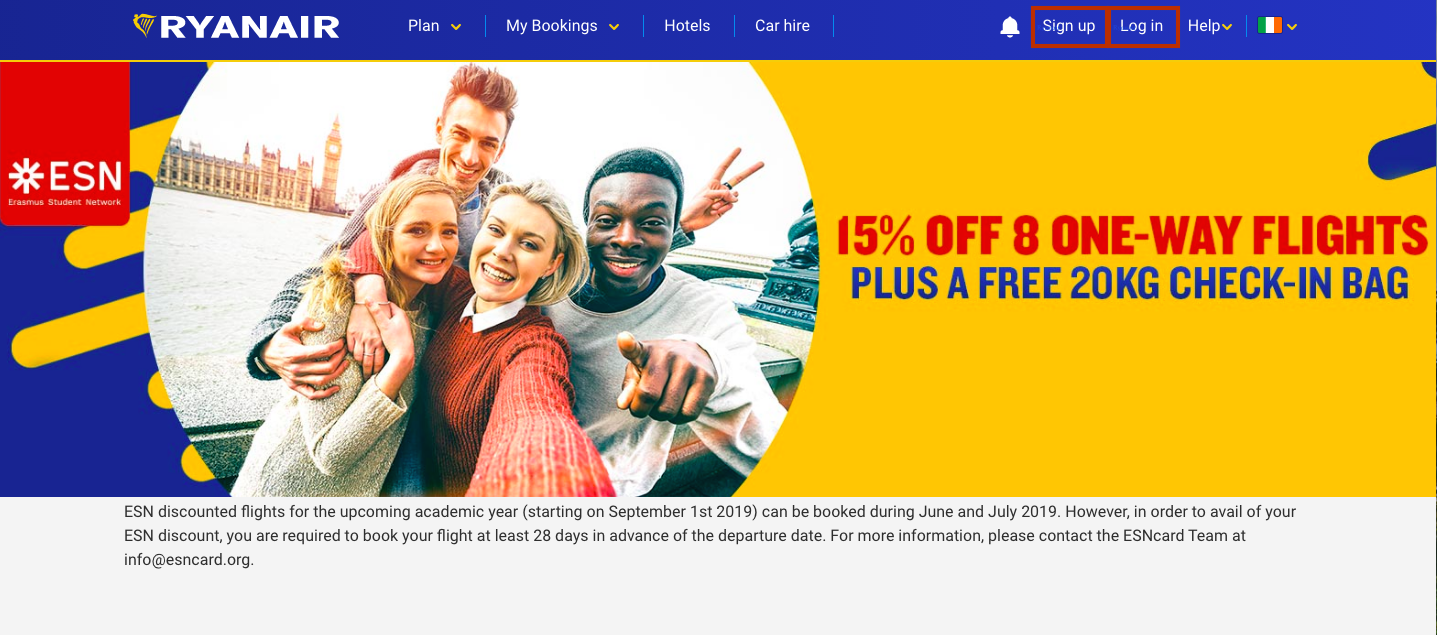Click the Ryanair harp logo icon
This screenshot has height=635, width=1437.
point(145,26)
